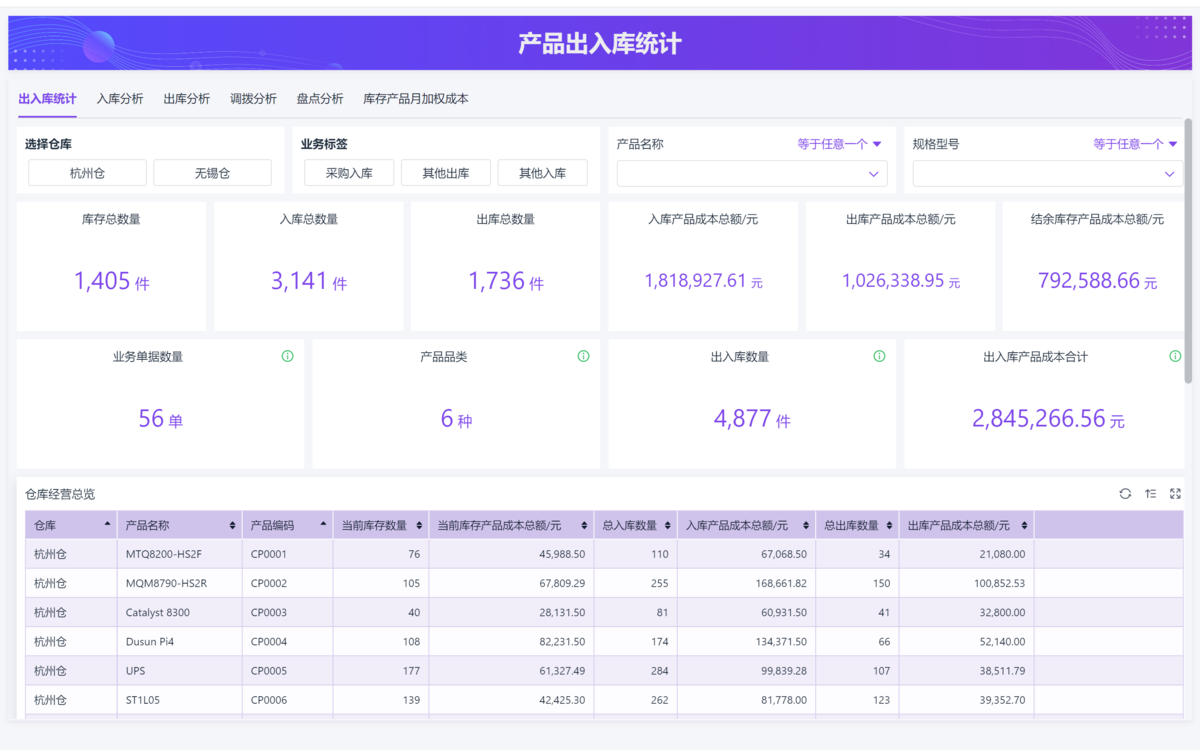Click info icon on 产品品类 card
This screenshot has height=750, width=1200.
coord(583,356)
